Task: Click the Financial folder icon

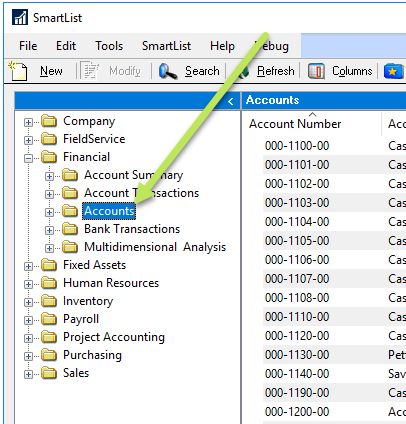Action: pos(49,157)
